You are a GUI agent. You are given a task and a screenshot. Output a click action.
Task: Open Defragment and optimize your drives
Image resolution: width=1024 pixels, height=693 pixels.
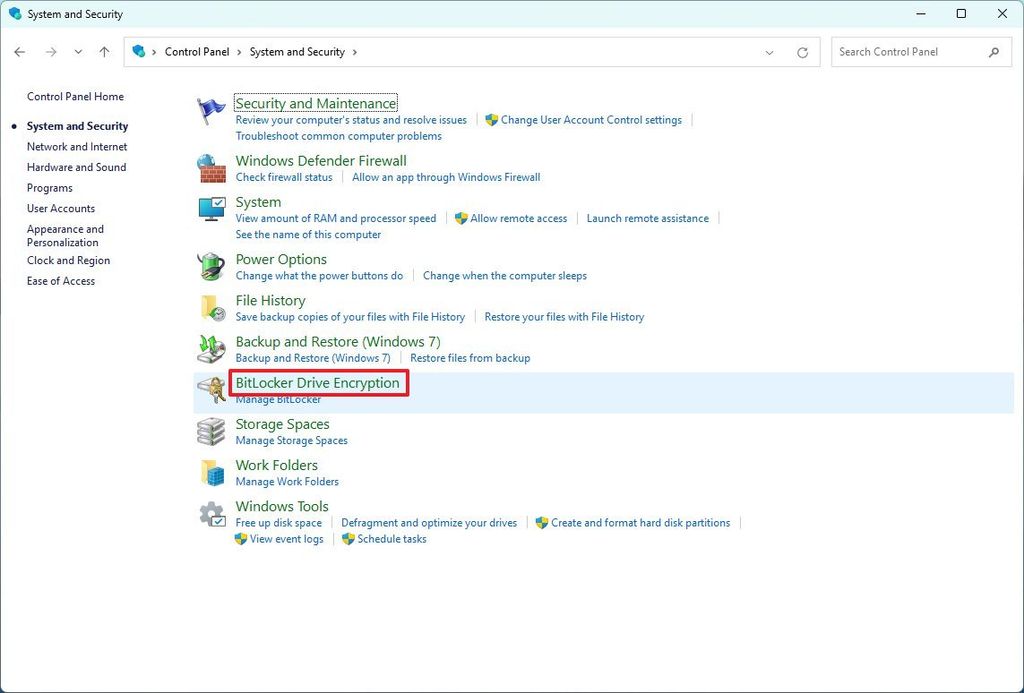(429, 522)
